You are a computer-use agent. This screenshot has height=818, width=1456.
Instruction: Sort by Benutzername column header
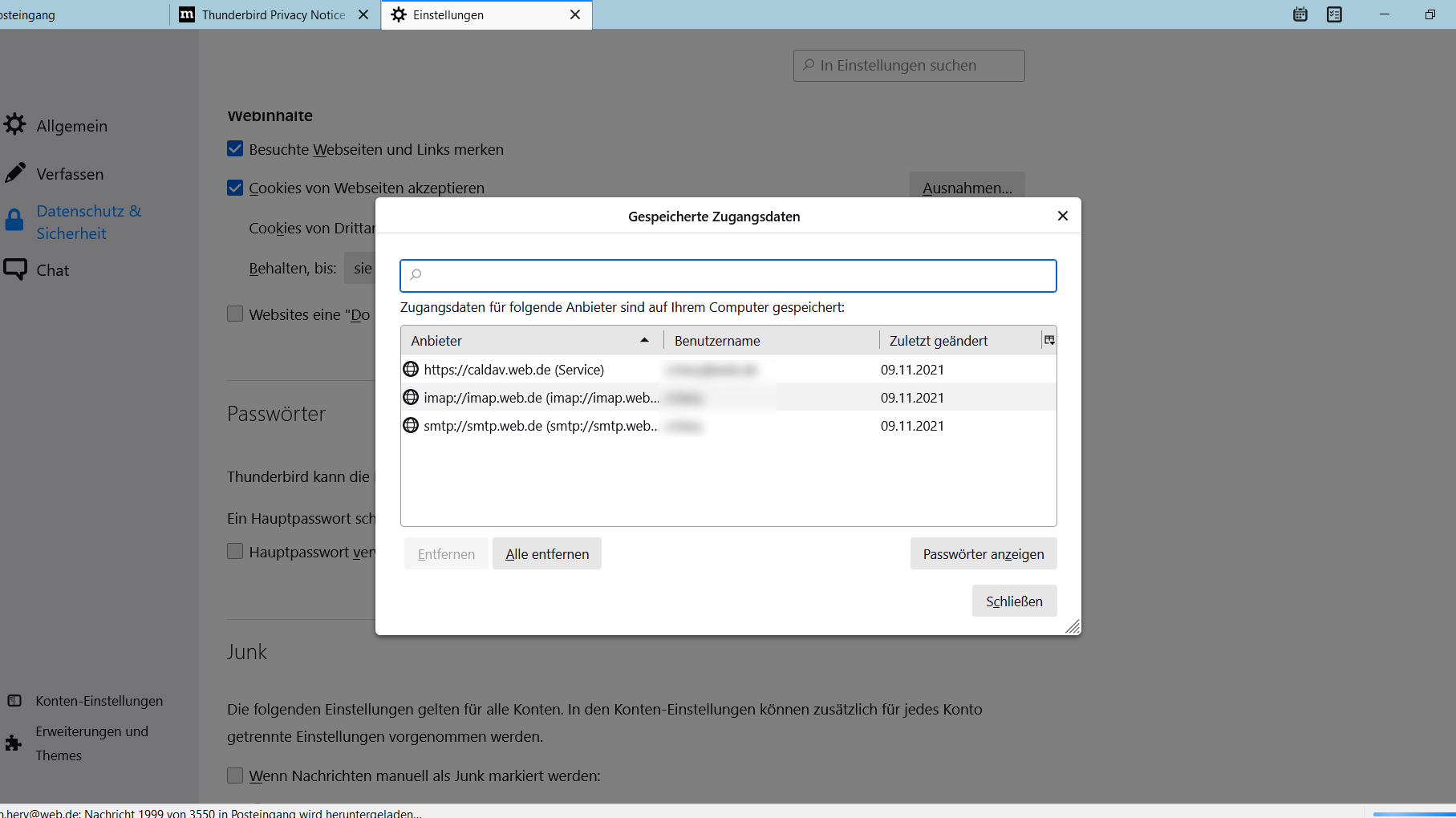(770, 341)
